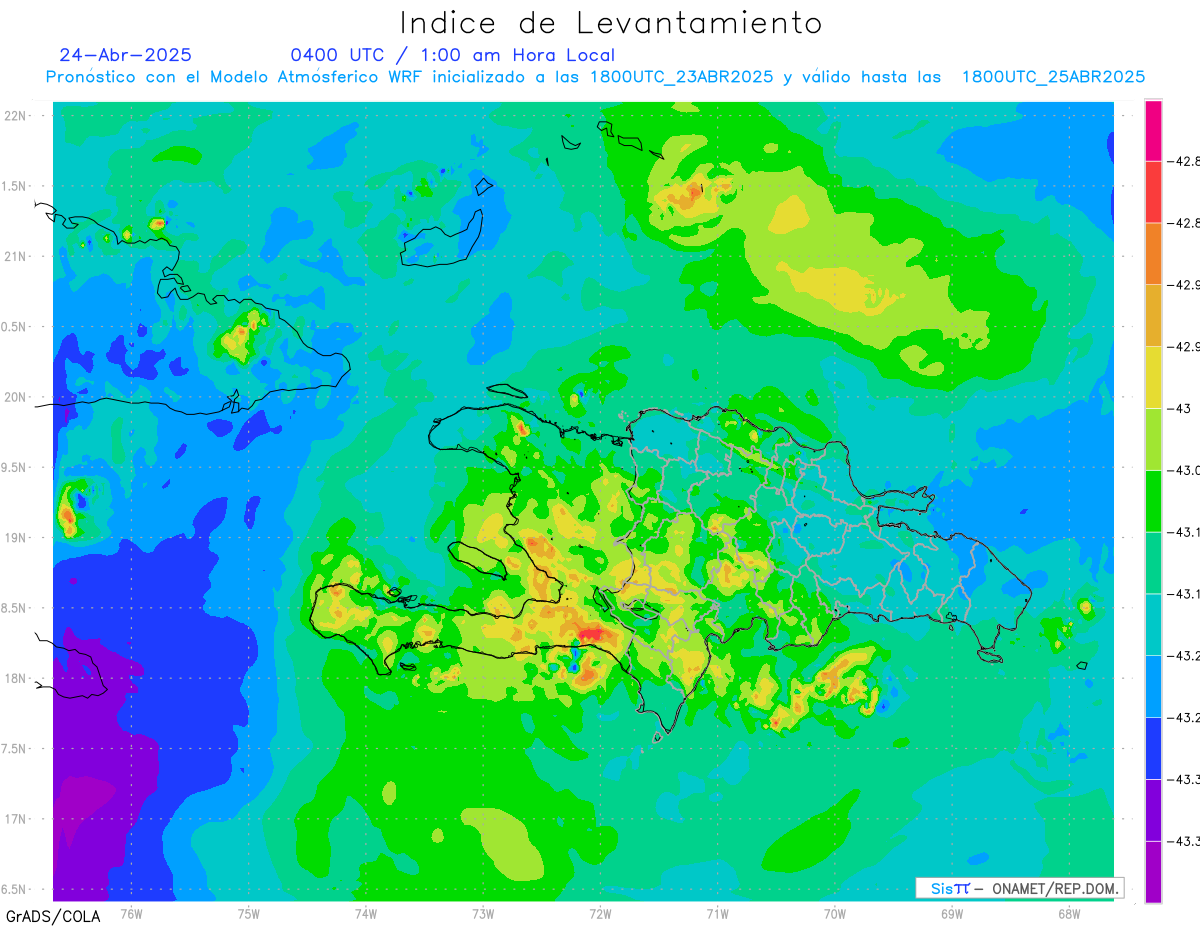Image resolution: width=1200 pixels, height=927 pixels.
Task: Click the '69W' longitude label
Action: pyautogui.click(x=952, y=914)
